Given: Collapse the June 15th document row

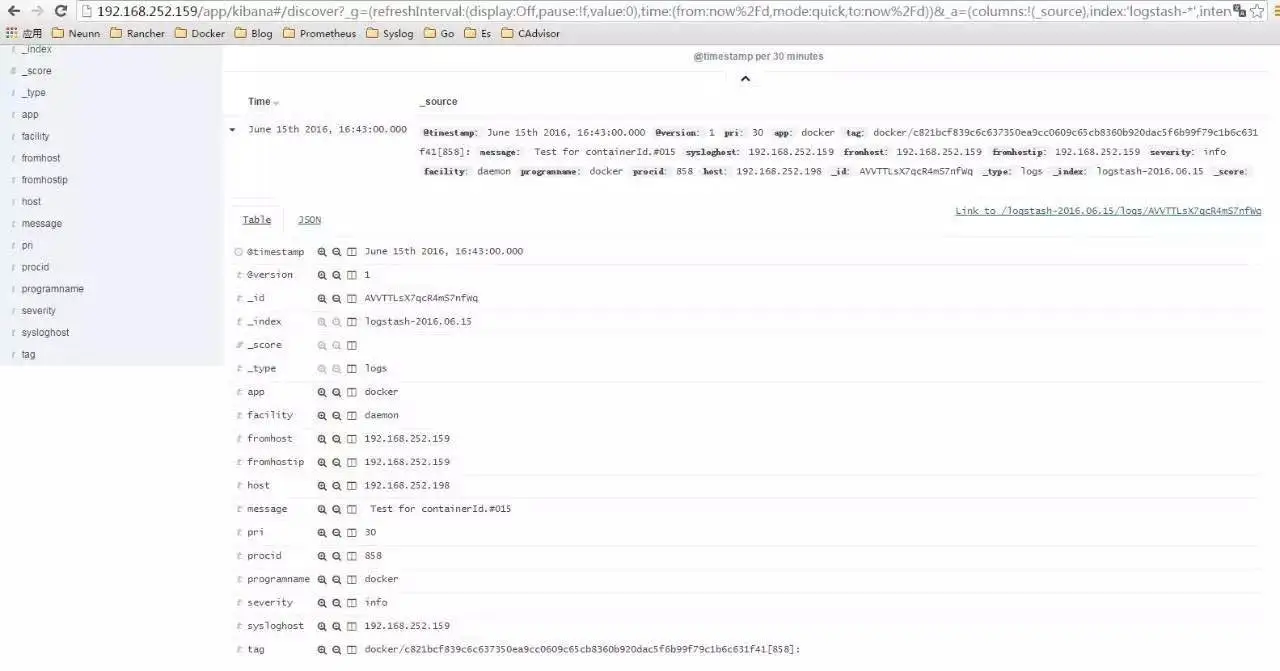Looking at the screenshot, I should coord(233,130).
